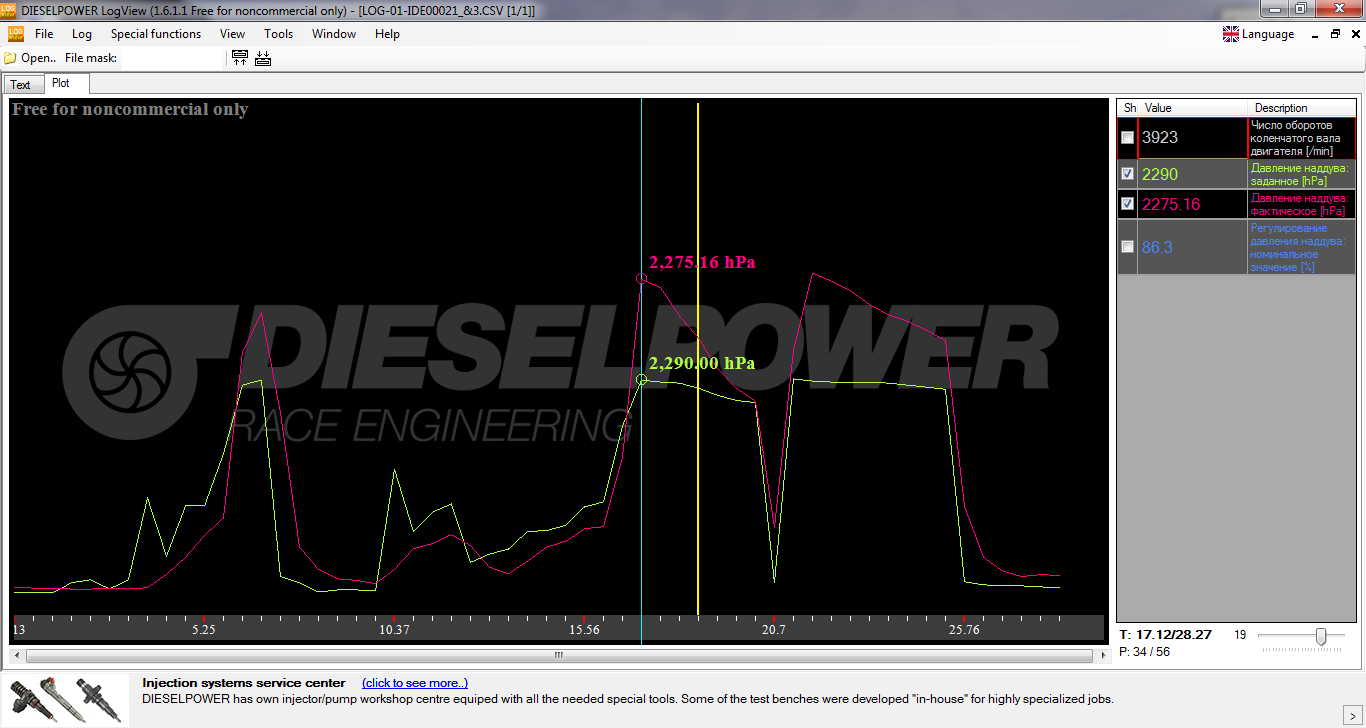Enable the engine RPM 3923 checkbox

point(1128,138)
